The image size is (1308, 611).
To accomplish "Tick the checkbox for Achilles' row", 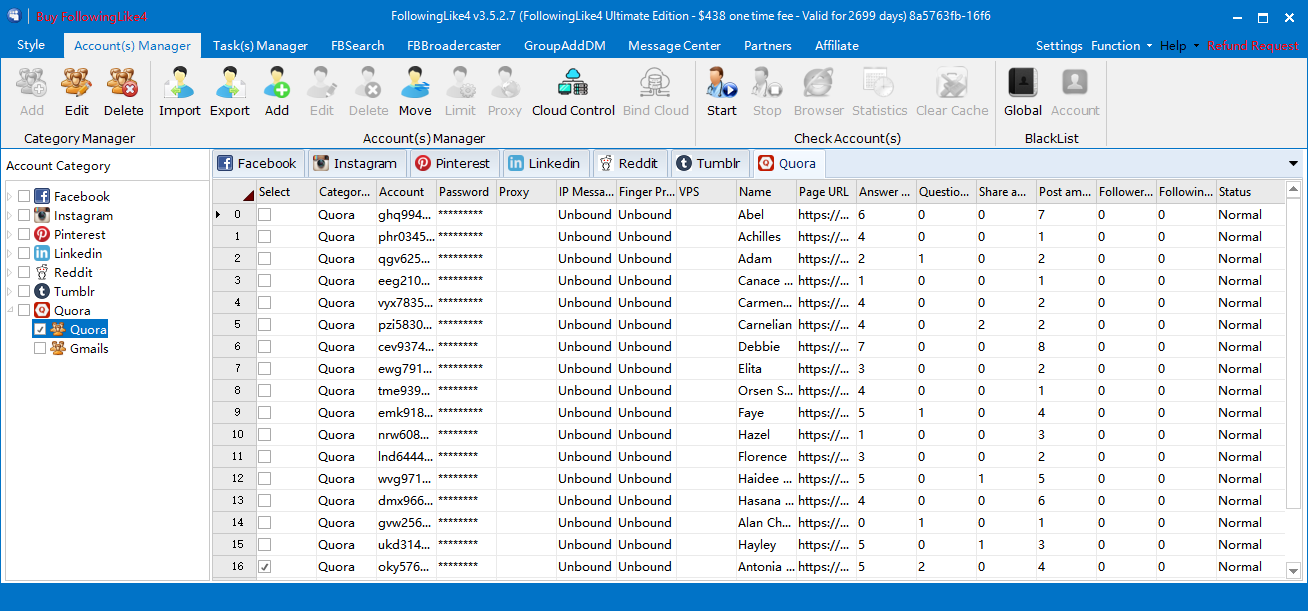I will click(264, 237).
